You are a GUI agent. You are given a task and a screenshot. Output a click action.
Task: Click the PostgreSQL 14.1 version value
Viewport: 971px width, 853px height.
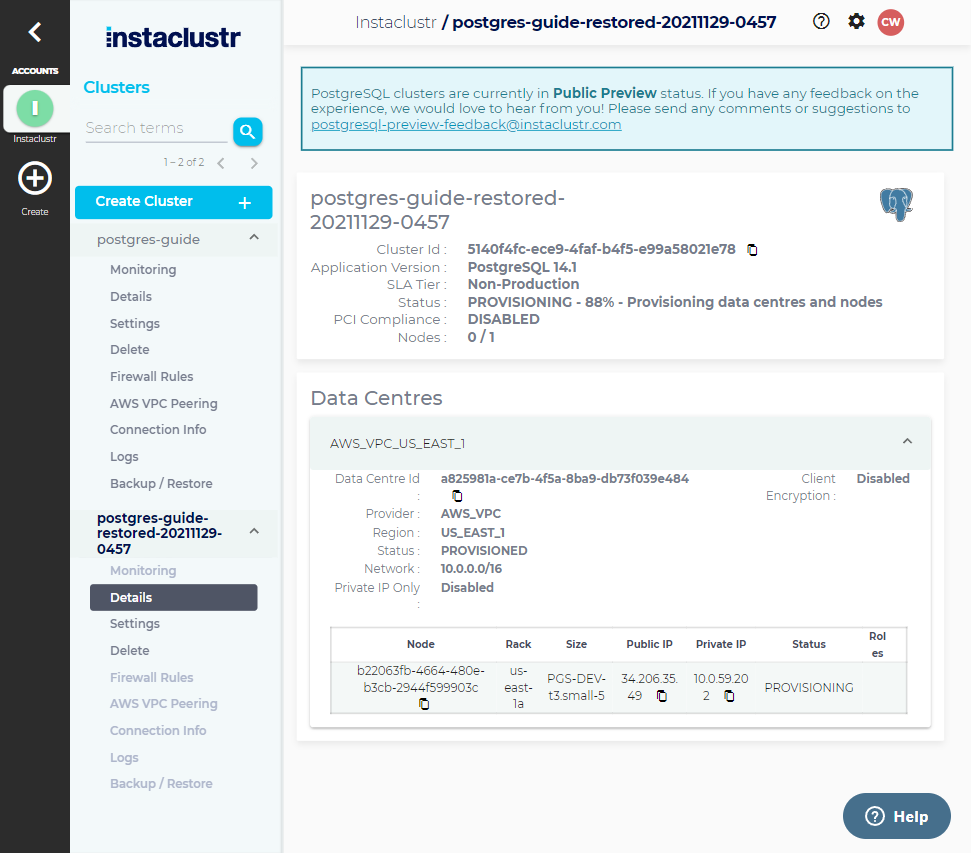[522, 267]
